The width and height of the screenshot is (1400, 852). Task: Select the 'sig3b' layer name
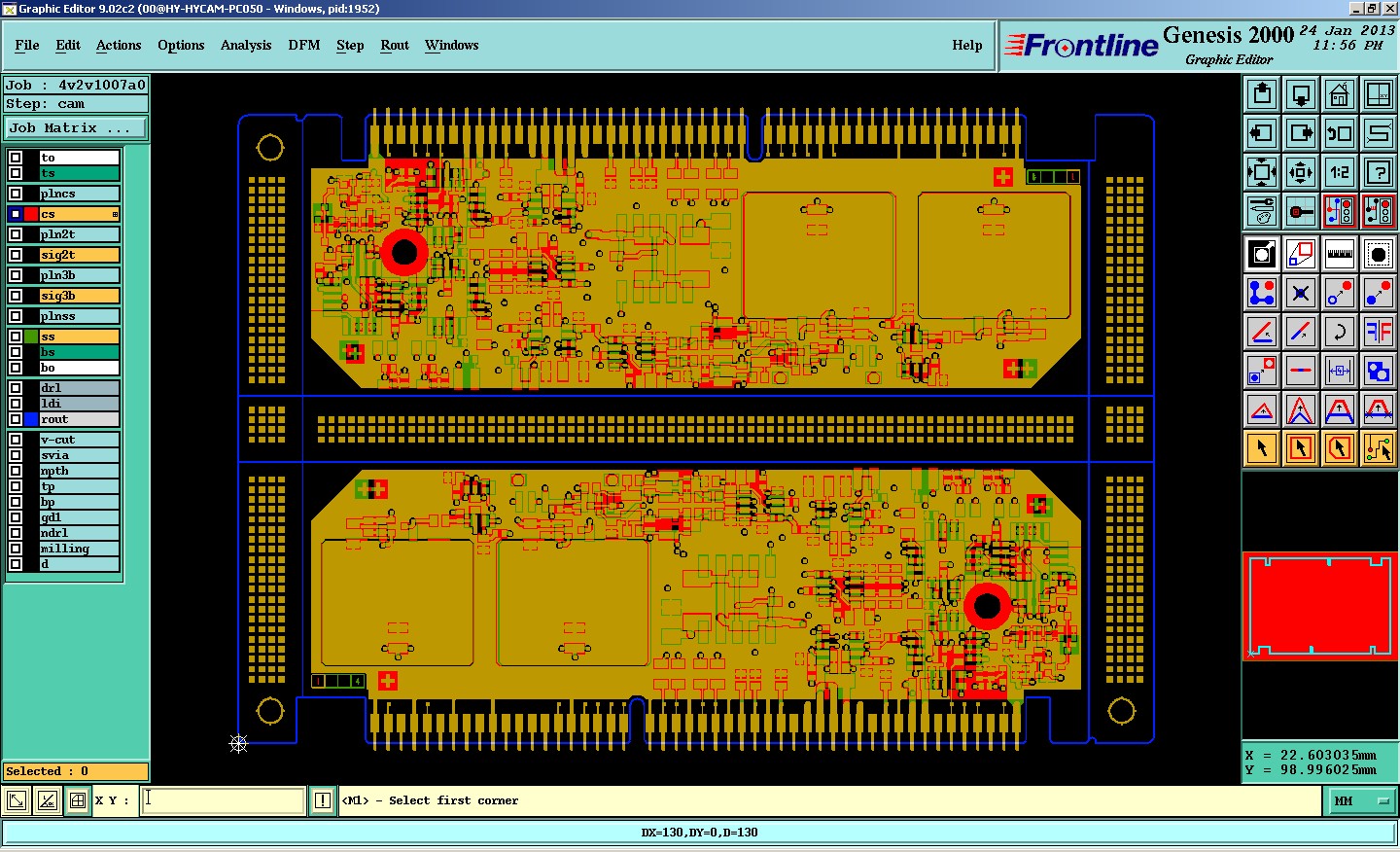pos(79,296)
